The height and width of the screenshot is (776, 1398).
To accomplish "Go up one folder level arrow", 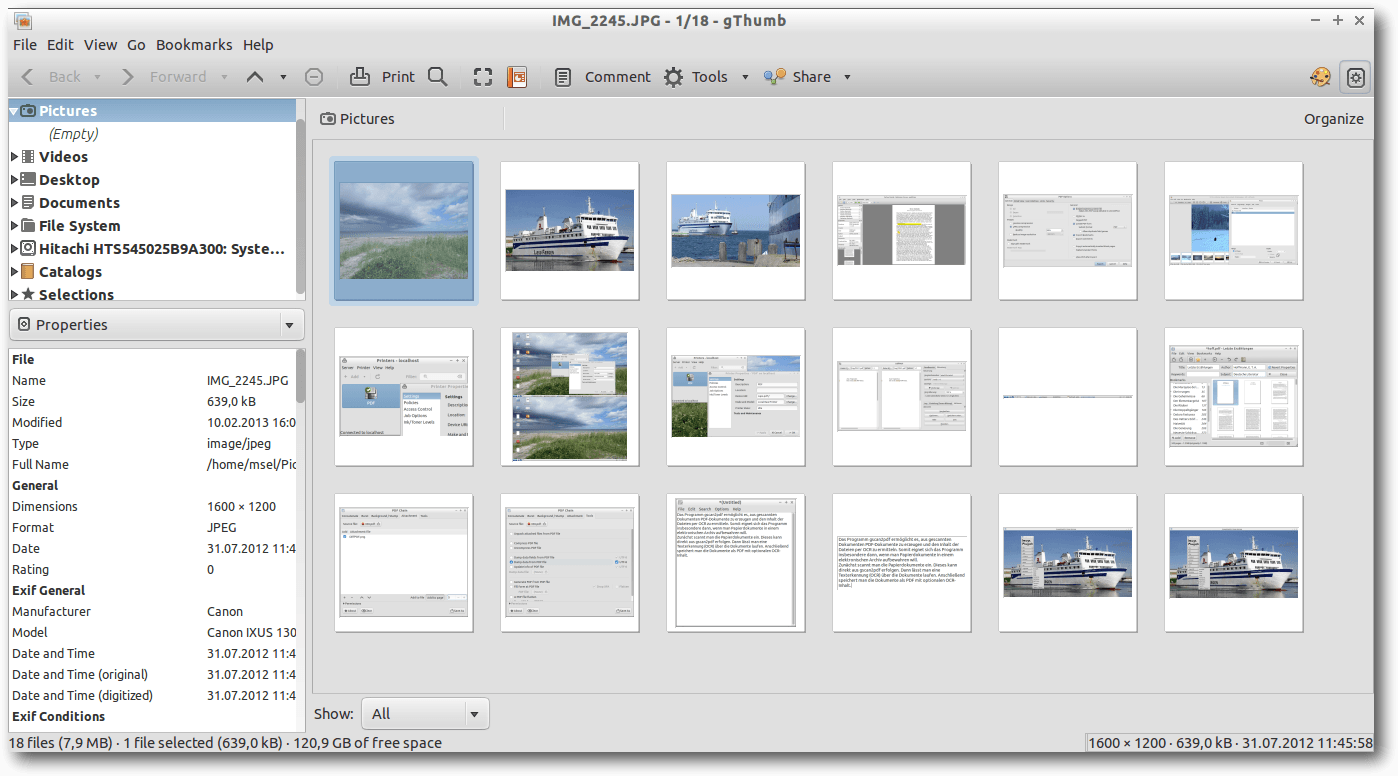I will (x=255, y=77).
